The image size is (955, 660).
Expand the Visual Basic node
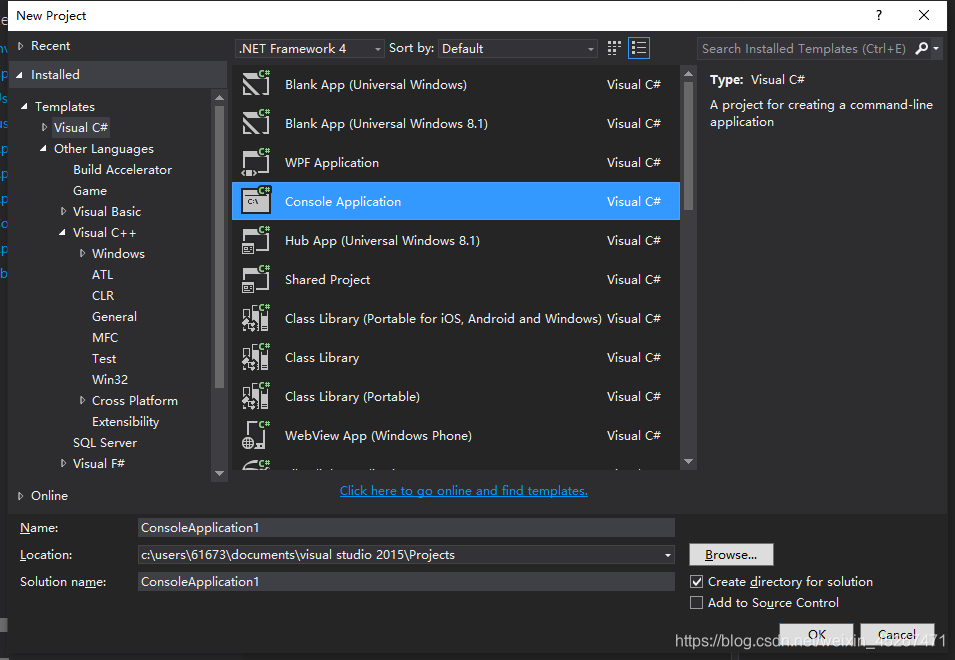pyautogui.click(x=63, y=211)
